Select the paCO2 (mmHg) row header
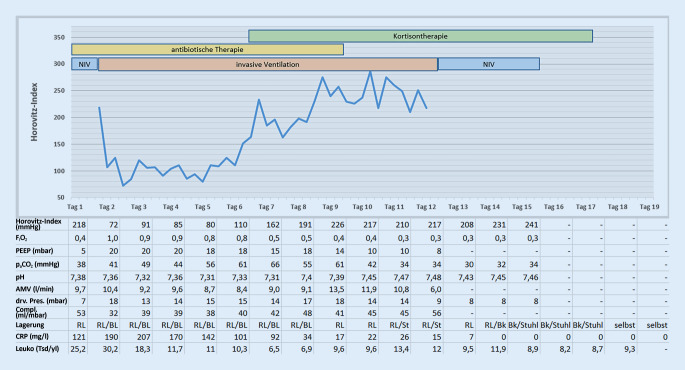Screen dimensions: 685x370 click(x=37, y=264)
